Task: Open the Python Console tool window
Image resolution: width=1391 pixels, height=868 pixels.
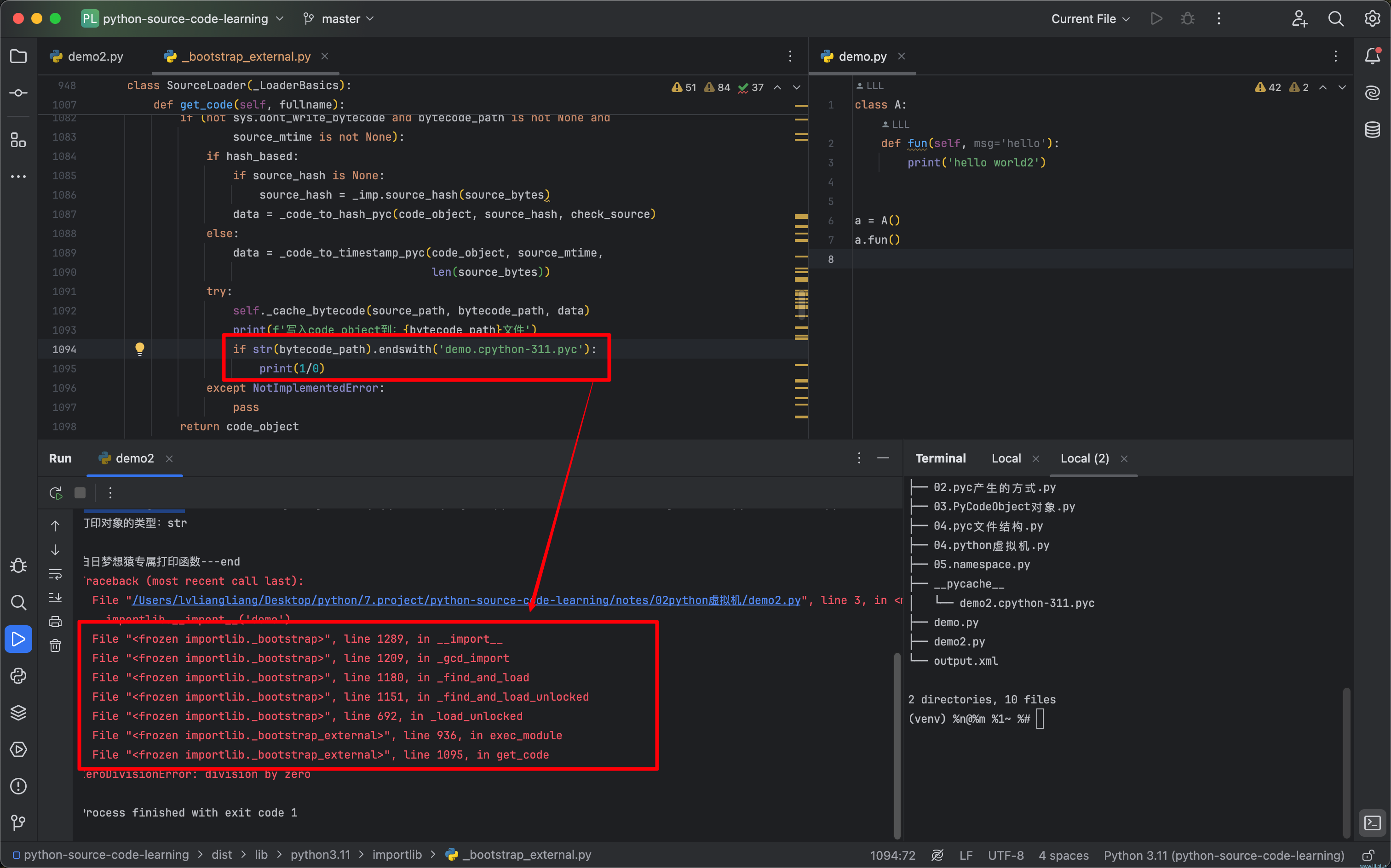Action: point(18,676)
